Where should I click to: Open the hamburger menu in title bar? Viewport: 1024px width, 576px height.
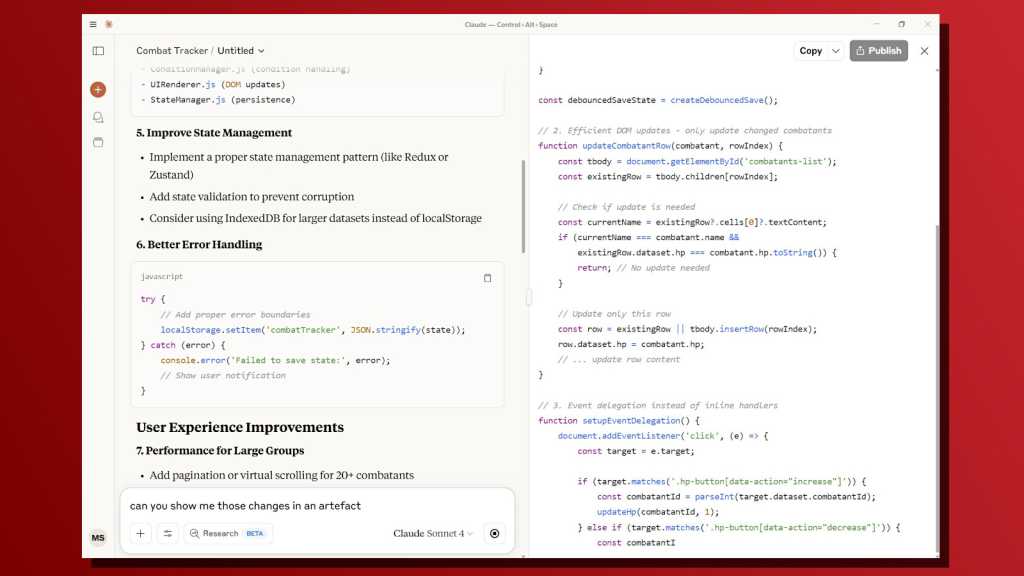pyautogui.click(x=93, y=24)
